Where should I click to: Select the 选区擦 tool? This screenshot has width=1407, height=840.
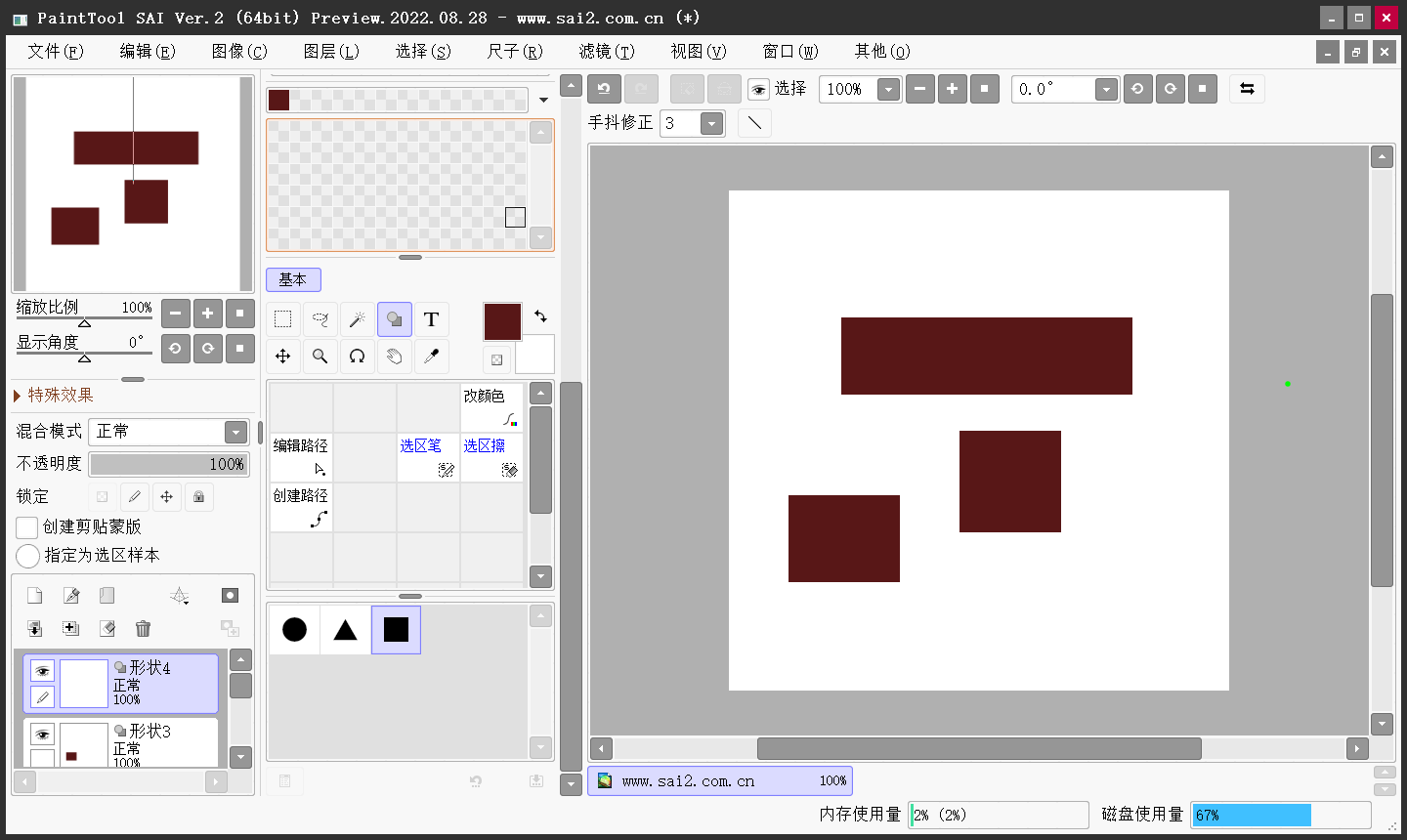pyautogui.click(x=491, y=457)
